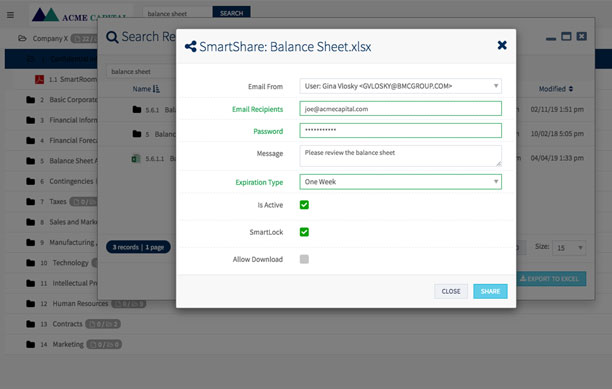Open the hamburger menu icon

[11, 15]
